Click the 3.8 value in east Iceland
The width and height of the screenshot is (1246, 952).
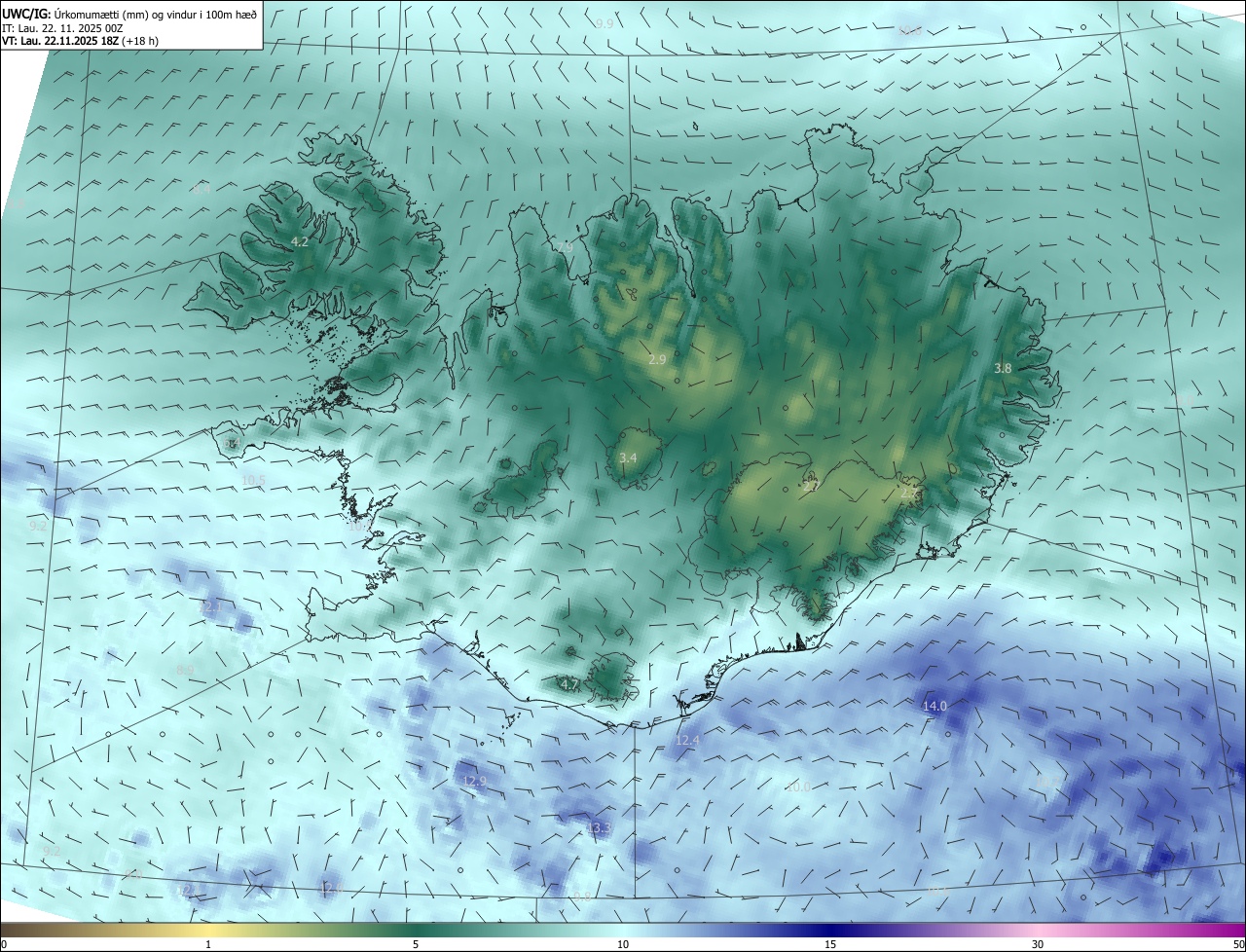pos(1003,368)
